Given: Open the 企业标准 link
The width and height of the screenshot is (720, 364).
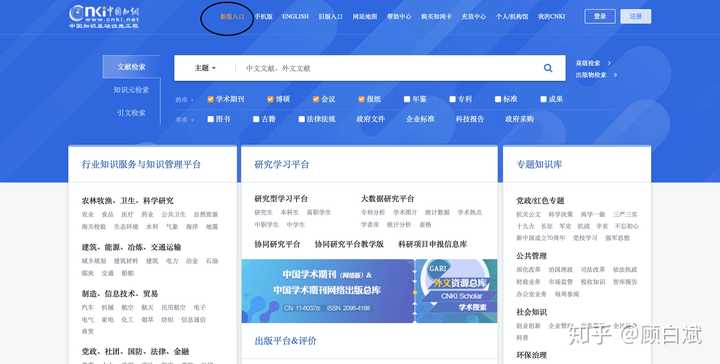Looking at the screenshot, I should pyautogui.click(x=420, y=119).
